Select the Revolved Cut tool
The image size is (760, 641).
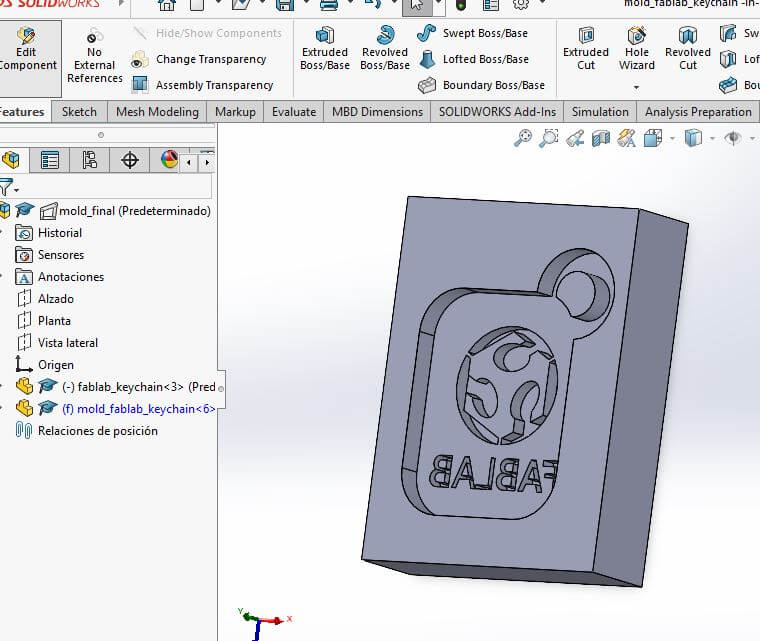tap(688, 49)
